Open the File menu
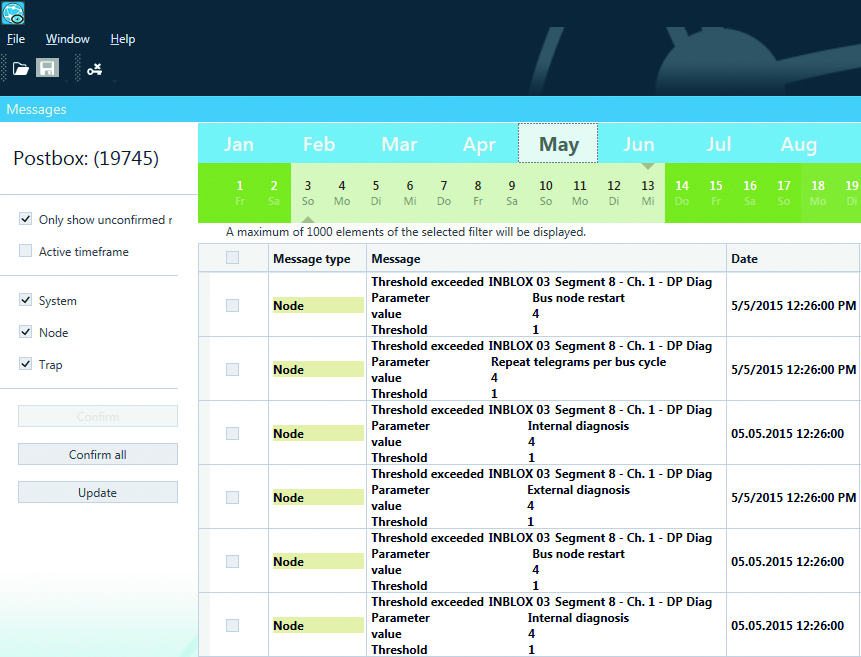This screenshot has height=657, width=861. (16, 39)
